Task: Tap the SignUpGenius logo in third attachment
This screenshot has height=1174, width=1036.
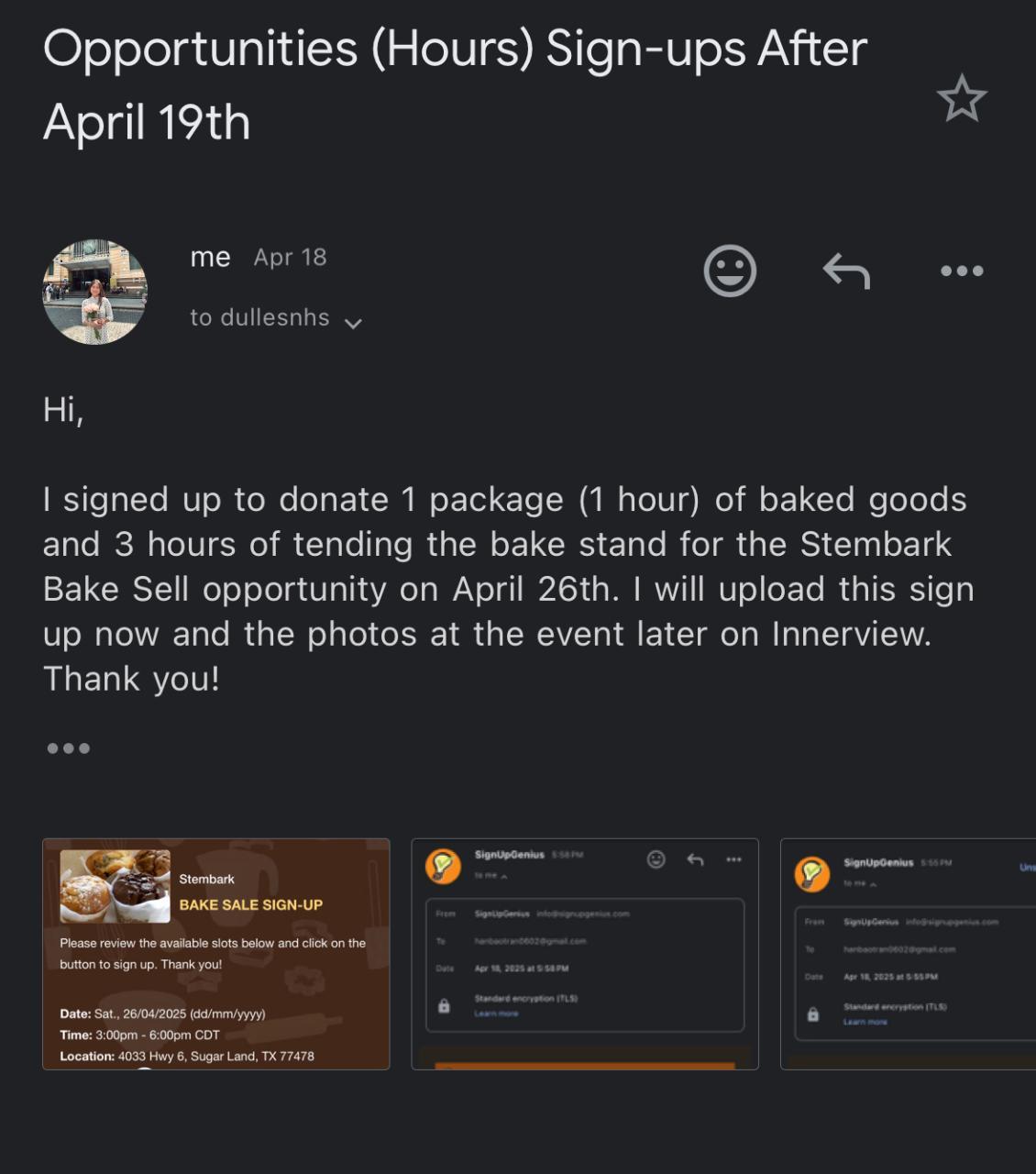Action: (x=812, y=873)
